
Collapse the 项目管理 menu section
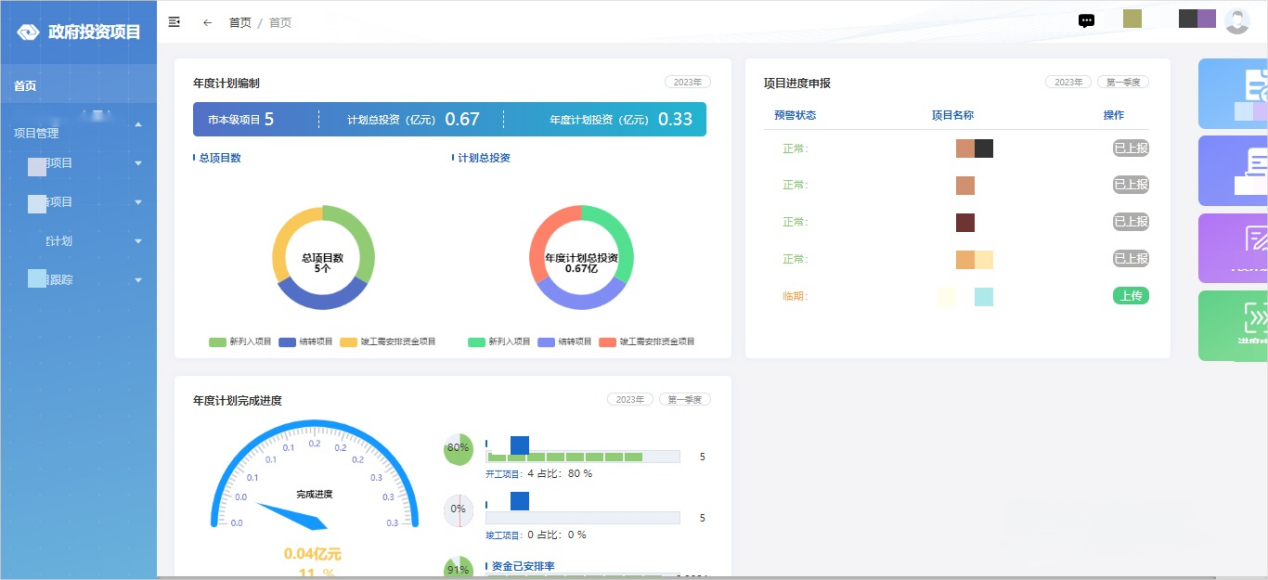[138, 123]
